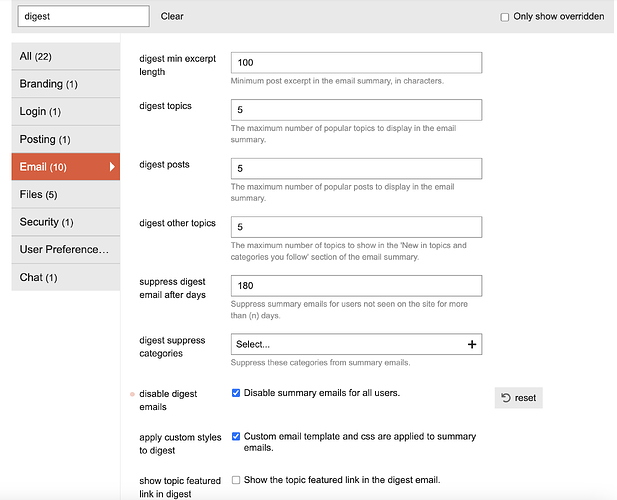Click the suppress digest email after days field
The width and height of the screenshot is (617, 500).
pyautogui.click(x=356, y=286)
